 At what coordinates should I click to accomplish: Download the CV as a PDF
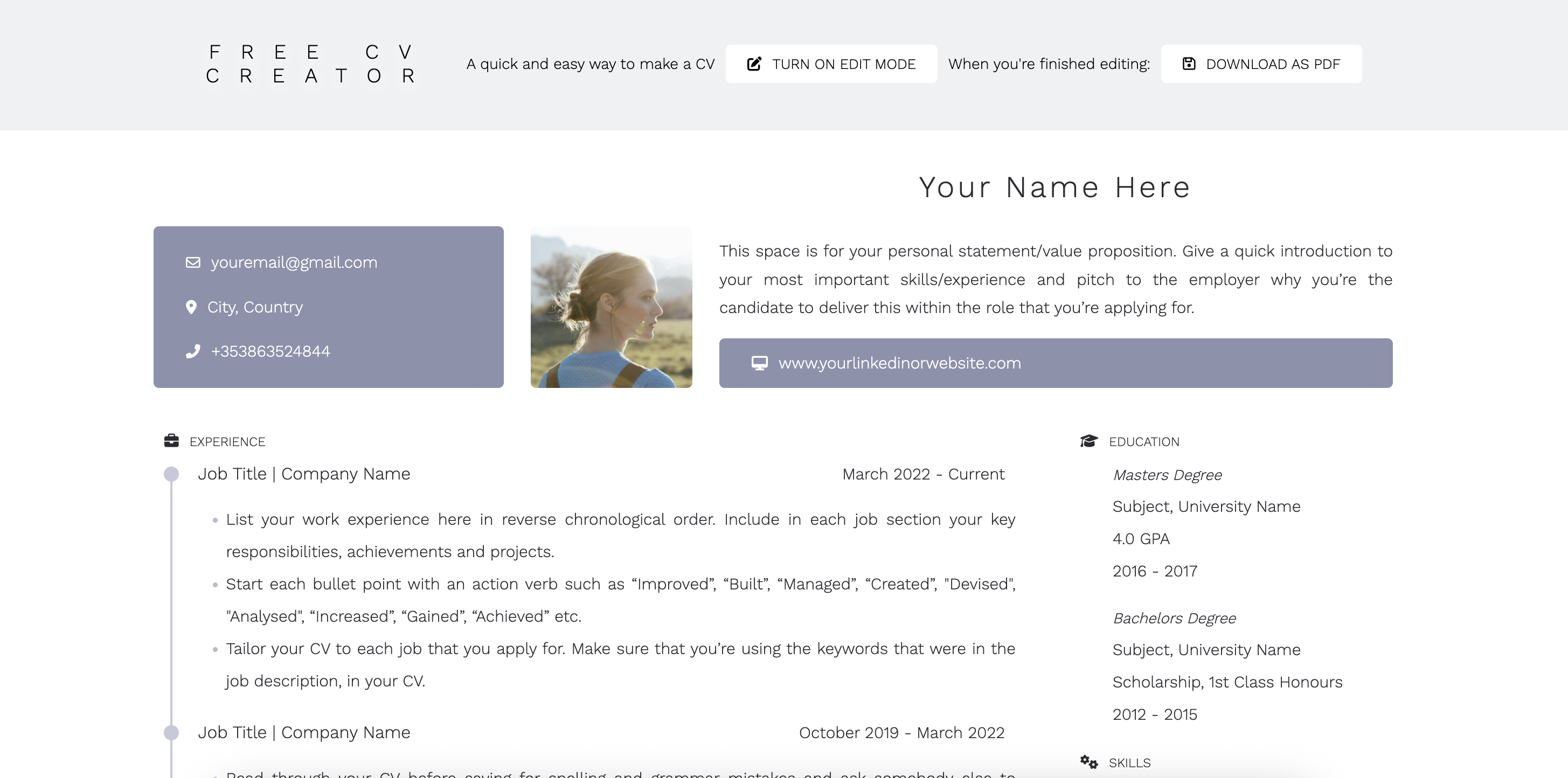click(1261, 64)
